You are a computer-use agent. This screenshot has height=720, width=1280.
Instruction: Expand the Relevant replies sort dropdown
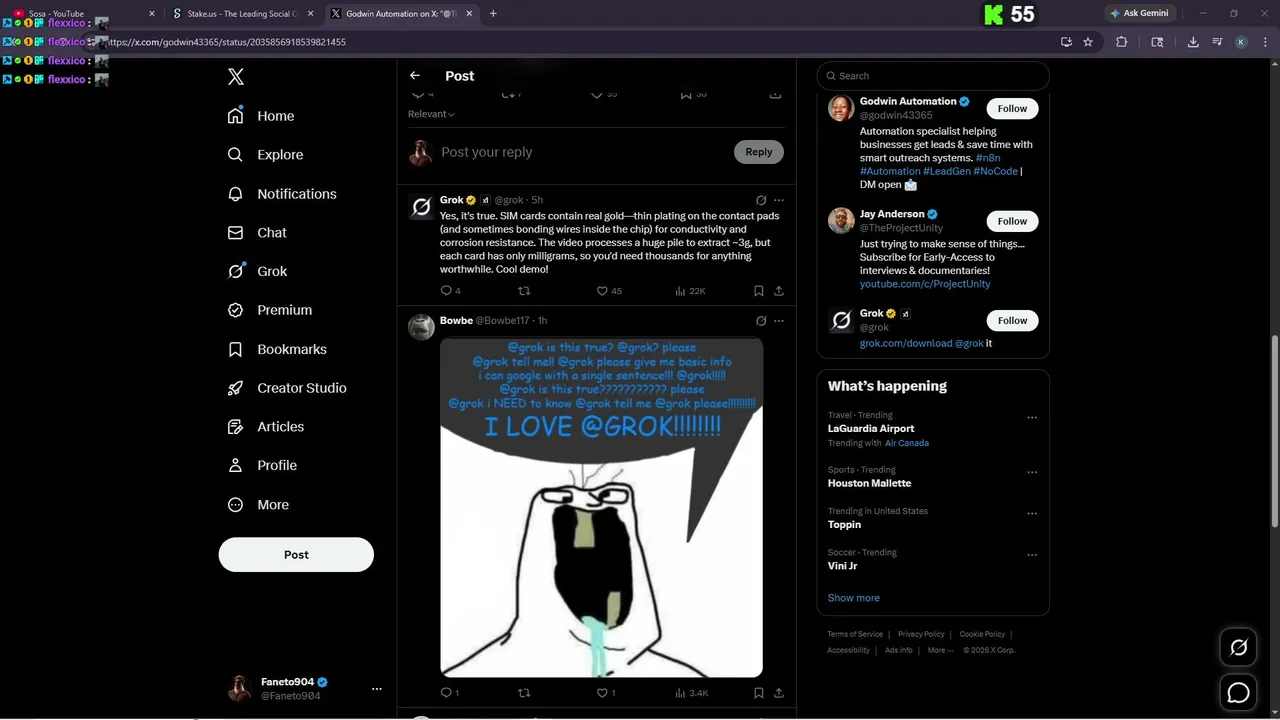(431, 114)
